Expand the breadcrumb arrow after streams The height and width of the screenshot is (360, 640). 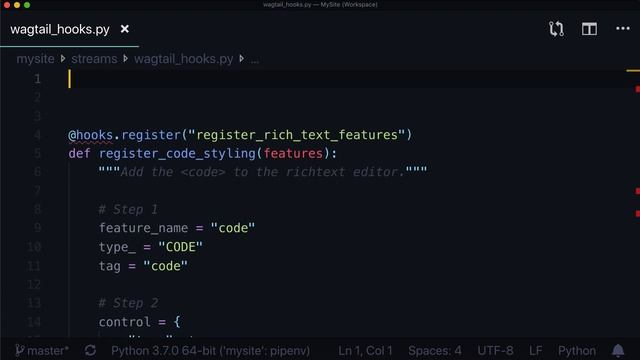[x=125, y=59]
